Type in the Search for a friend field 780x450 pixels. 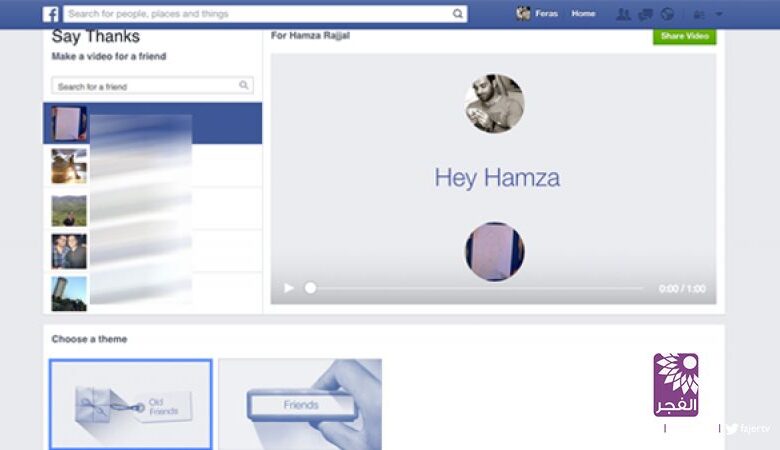click(145, 86)
